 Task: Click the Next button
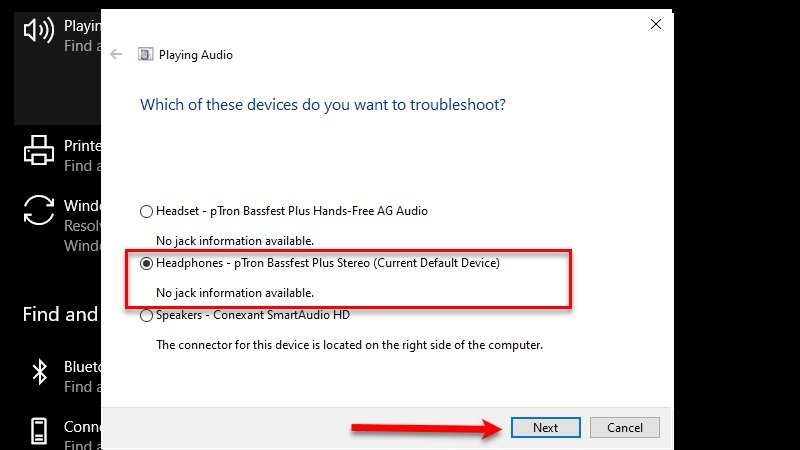[545, 427]
